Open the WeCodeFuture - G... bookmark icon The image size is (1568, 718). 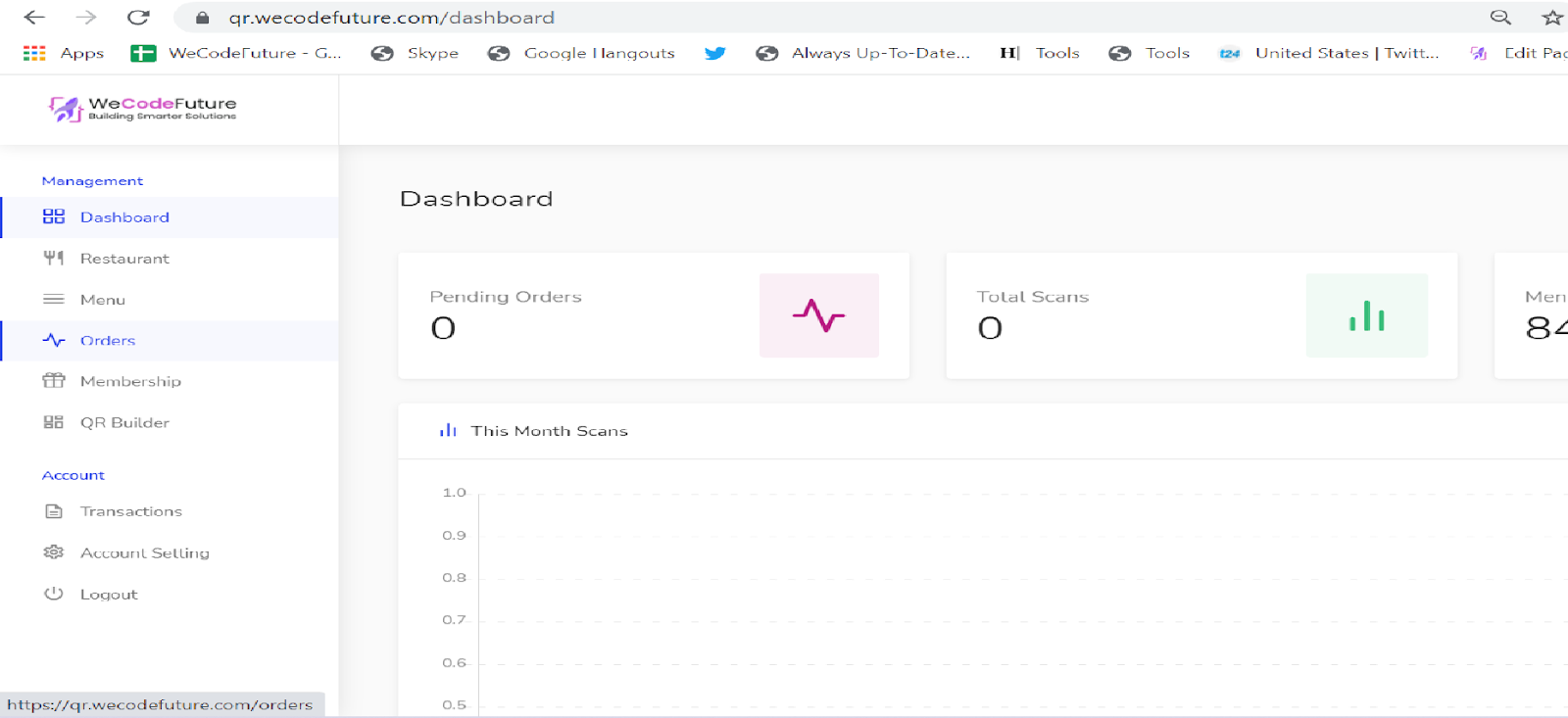[x=143, y=53]
